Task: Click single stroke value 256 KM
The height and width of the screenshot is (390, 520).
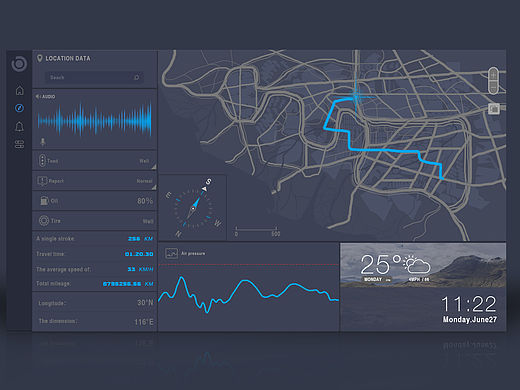Action: [x=140, y=239]
